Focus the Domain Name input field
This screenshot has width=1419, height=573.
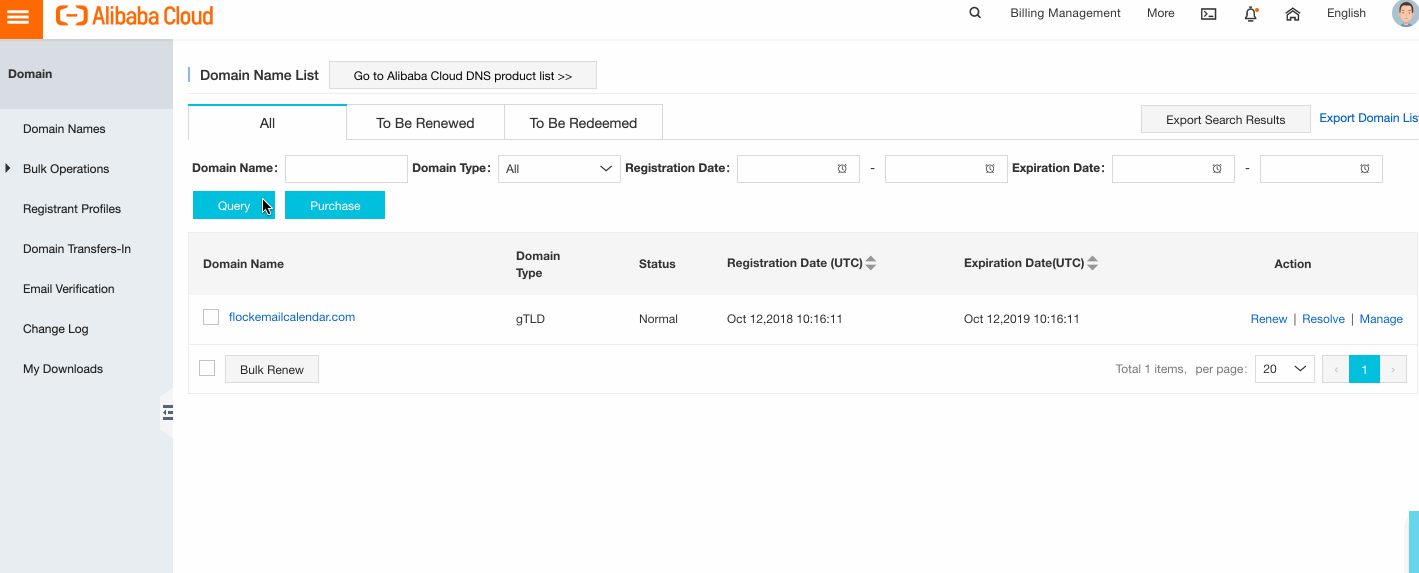click(346, 169)
